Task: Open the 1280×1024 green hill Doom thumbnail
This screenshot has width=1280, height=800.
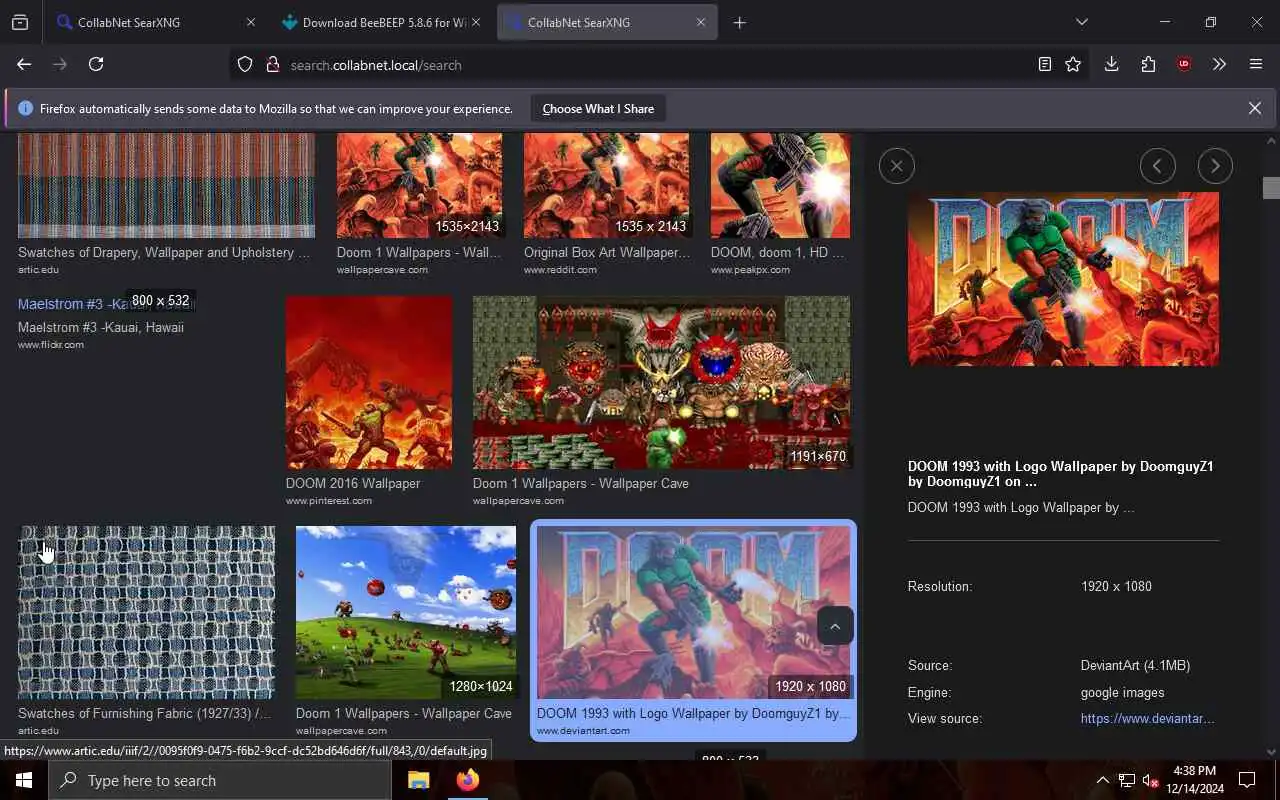Action: 406,612
